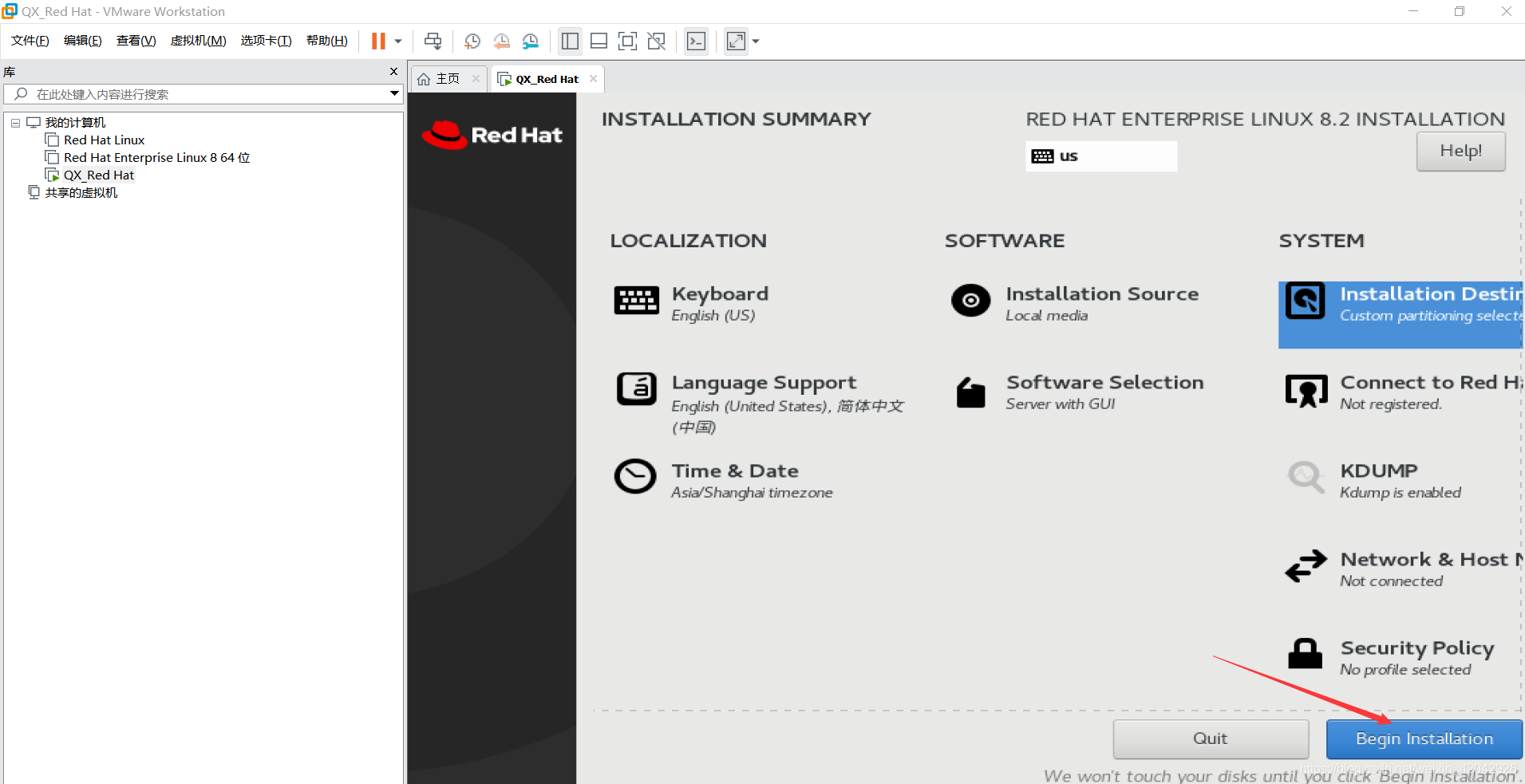Toggle the thumbnail bar view icon
This screenshot has height=784, width=1525.
599,41
